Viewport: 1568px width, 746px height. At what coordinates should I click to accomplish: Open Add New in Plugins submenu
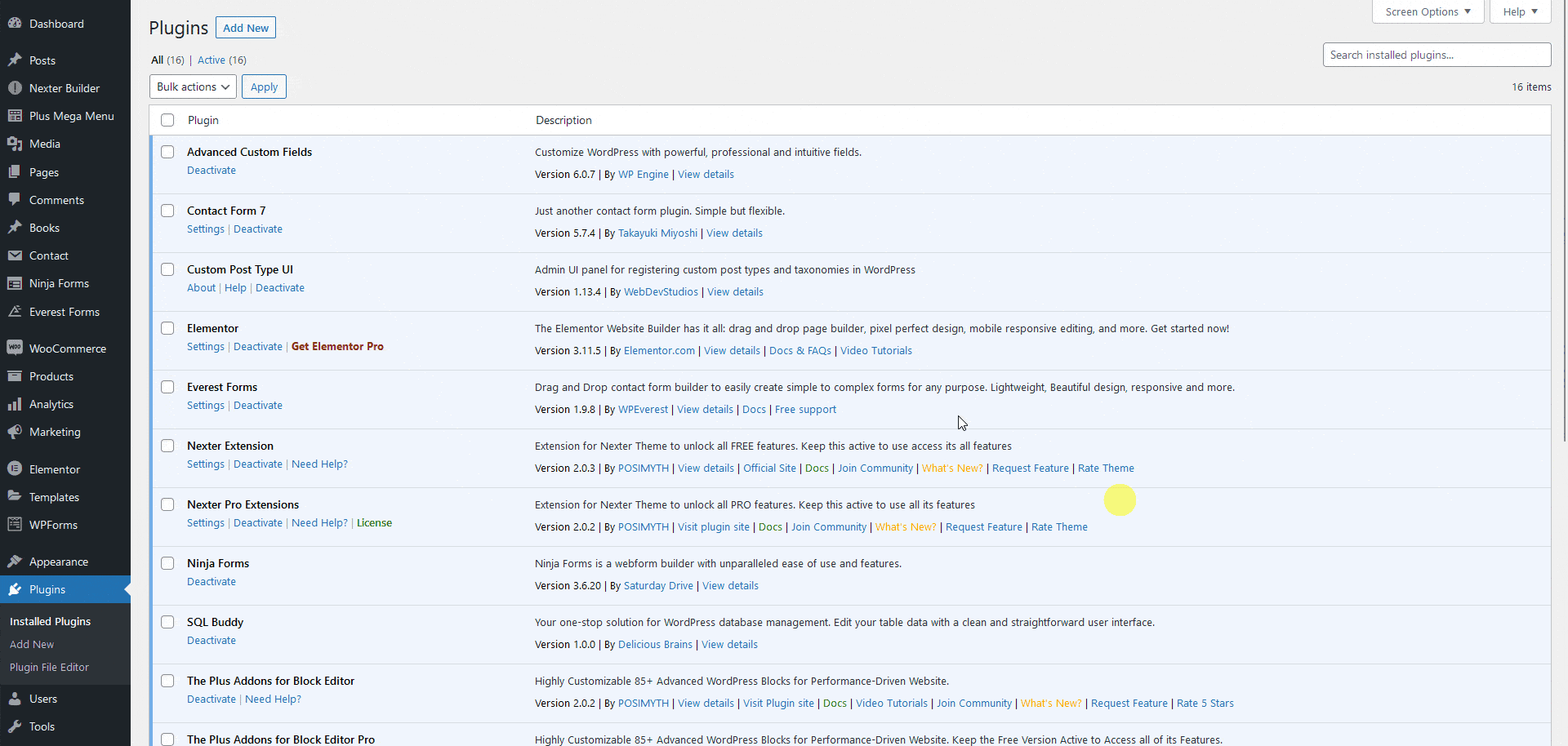pyautogui.click(x=32, y=644)
